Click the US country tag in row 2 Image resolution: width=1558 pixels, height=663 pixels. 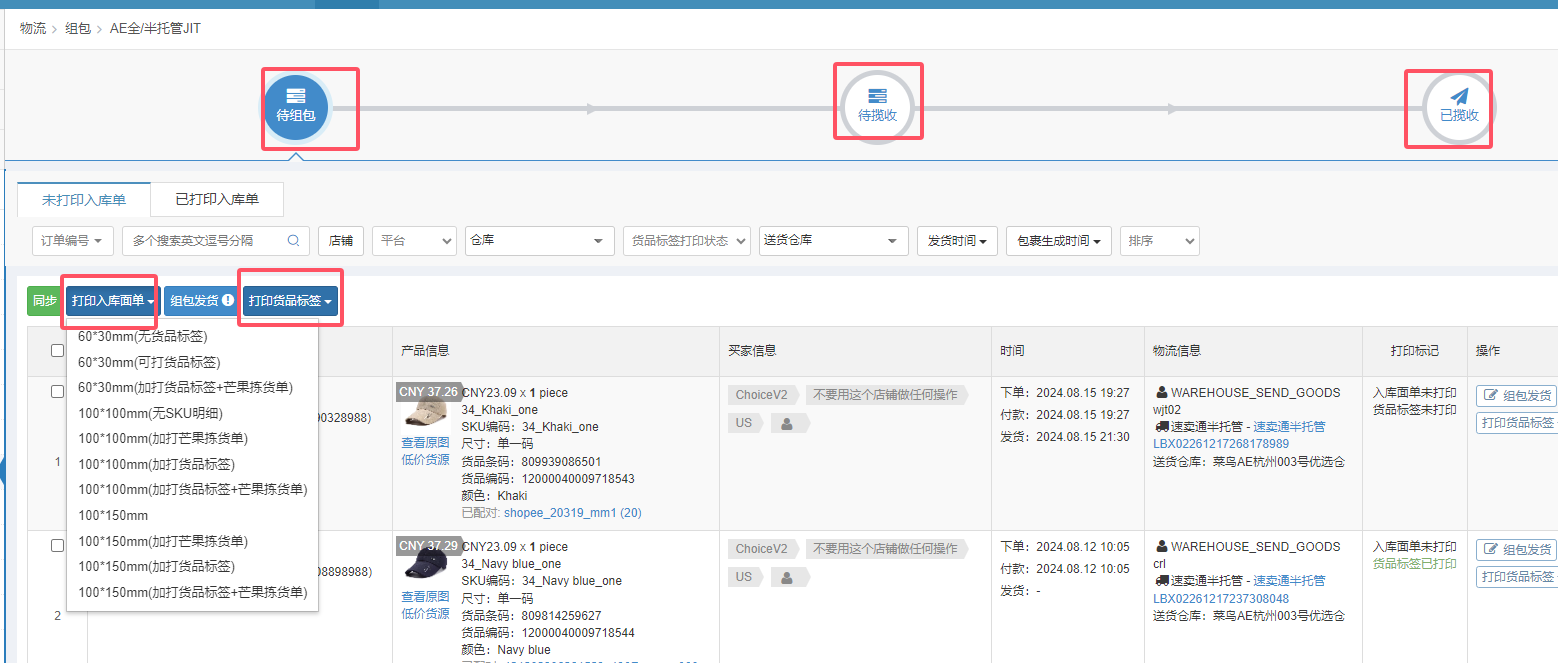point(744,578)
